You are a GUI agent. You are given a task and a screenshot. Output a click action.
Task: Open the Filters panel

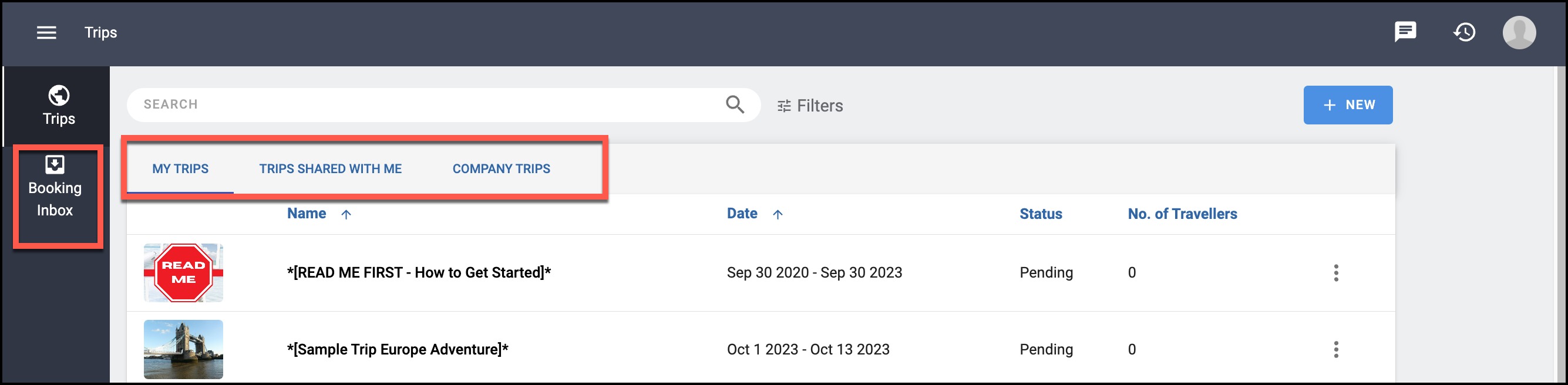click(x=810, y=106)
